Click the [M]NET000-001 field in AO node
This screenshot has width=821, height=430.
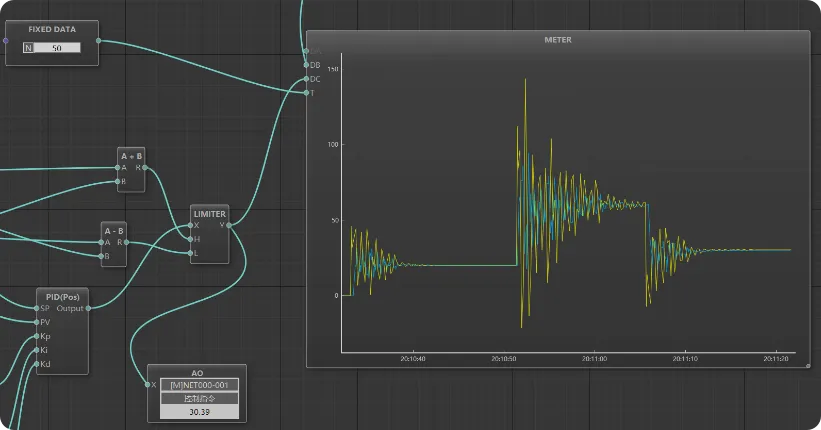pyautogui.click(x=199, y=385)
